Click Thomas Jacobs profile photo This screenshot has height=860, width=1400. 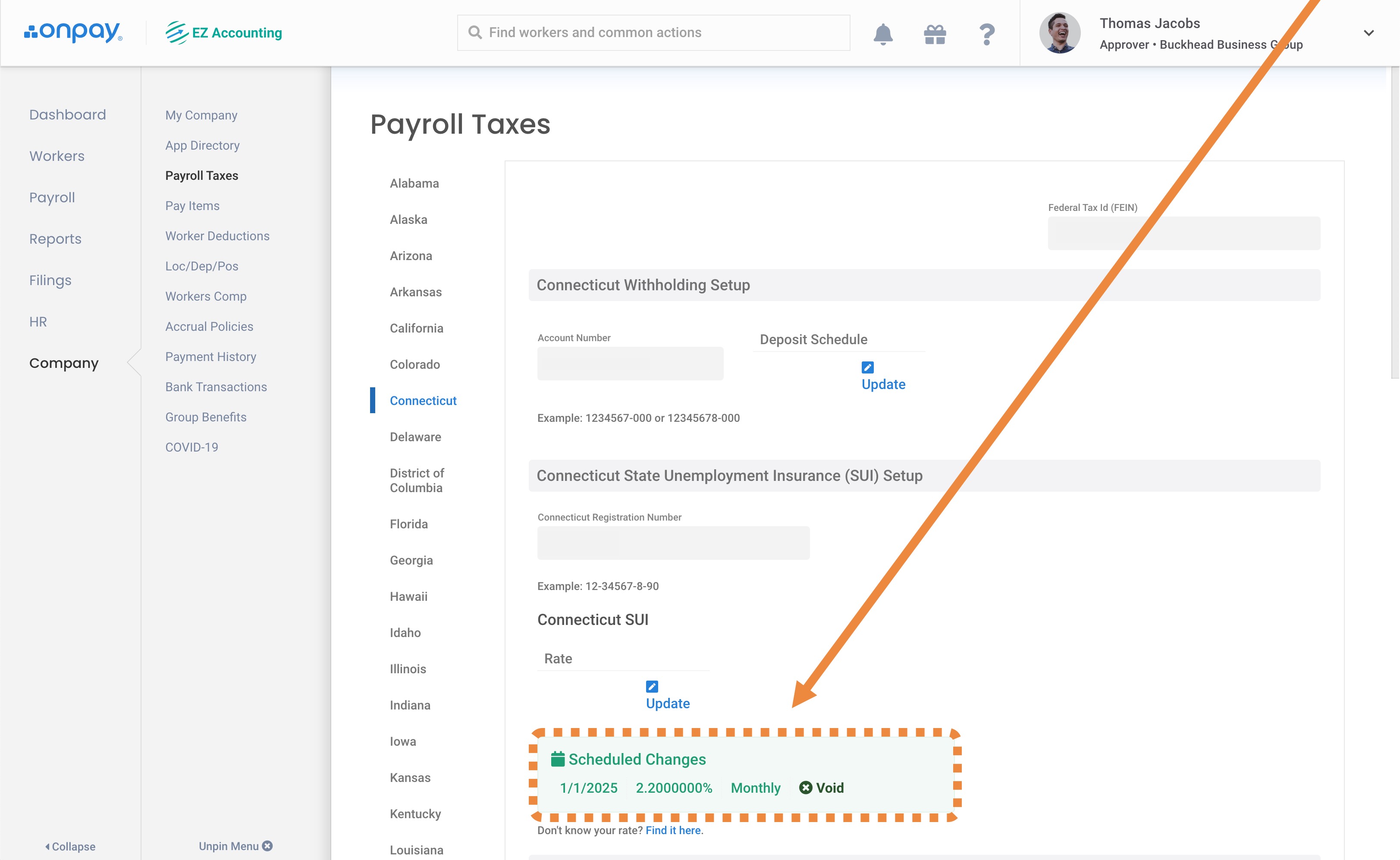(1059, 33)
